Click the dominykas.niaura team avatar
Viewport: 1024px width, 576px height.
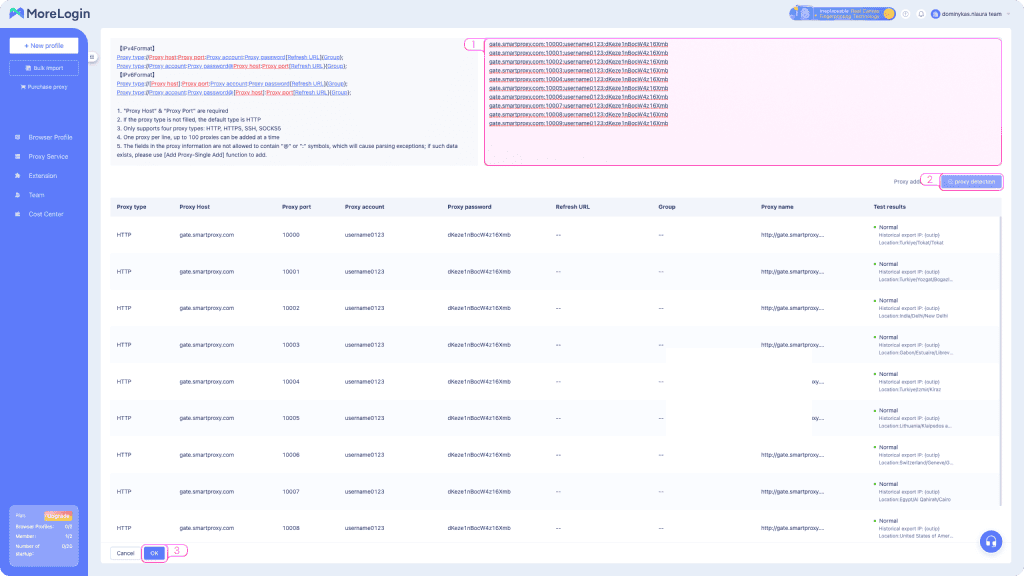[x=935, y=14]
